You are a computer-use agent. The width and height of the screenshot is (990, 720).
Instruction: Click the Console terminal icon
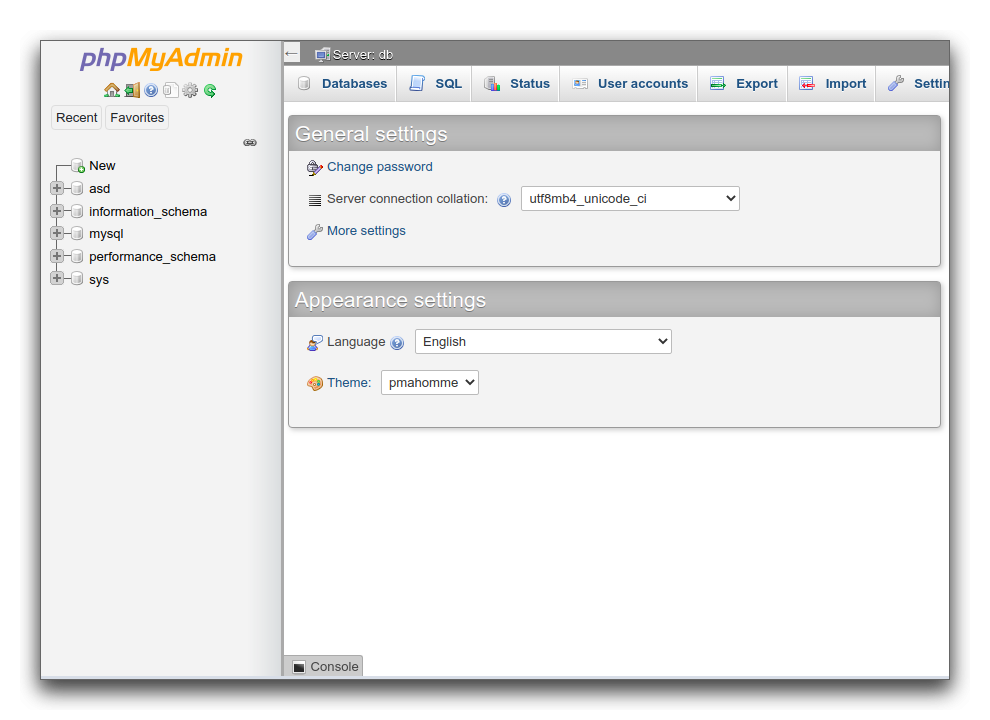[299, 667]
